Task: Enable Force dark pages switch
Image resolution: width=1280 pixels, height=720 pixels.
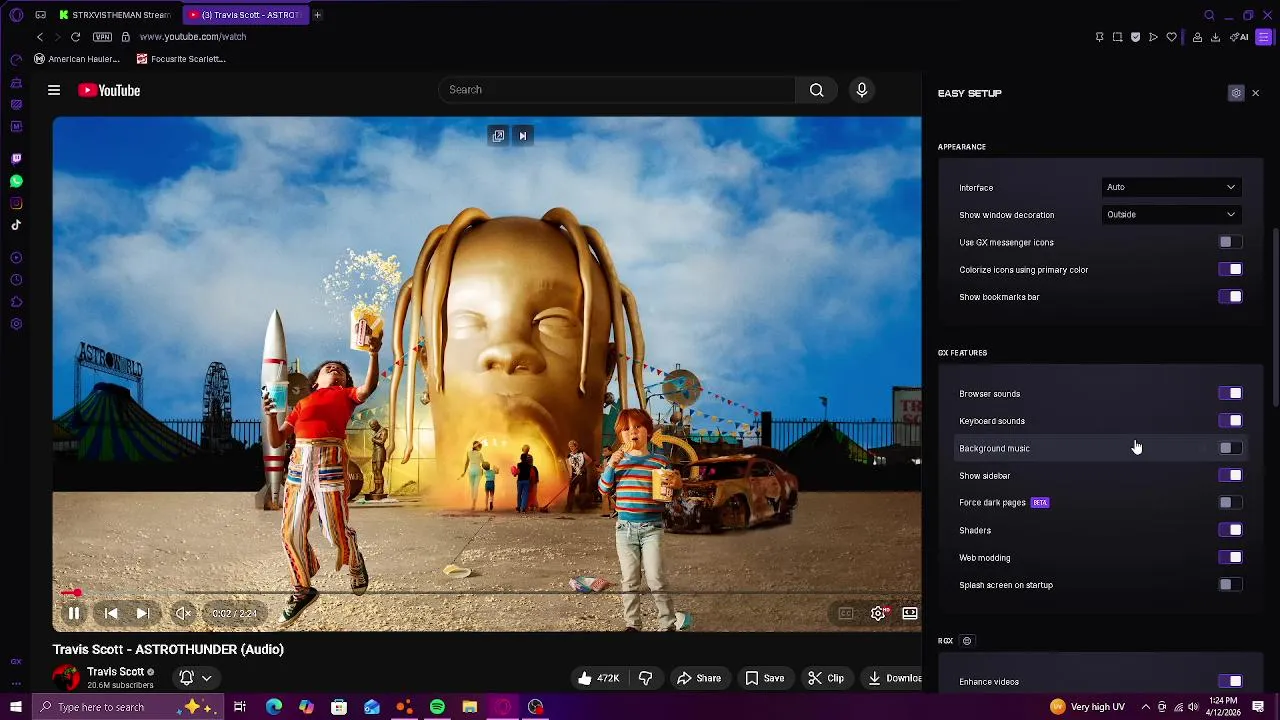Action: pyautogui.click(x=1230, y=502)
